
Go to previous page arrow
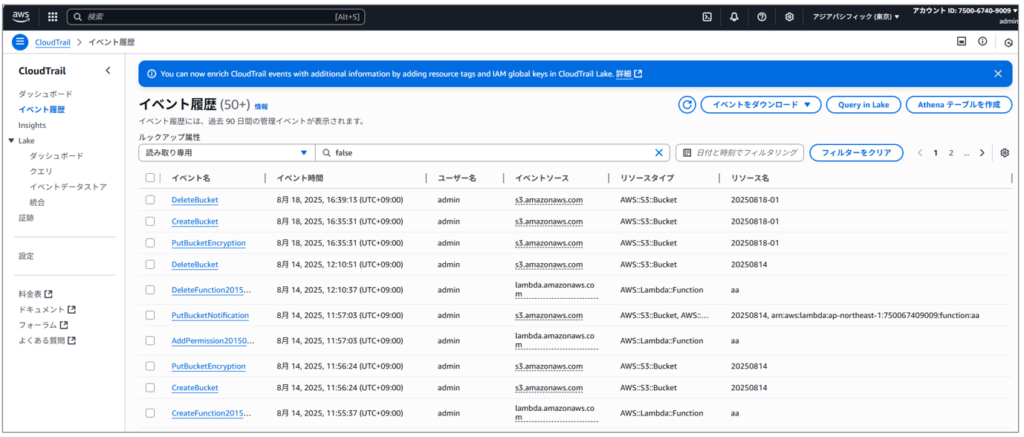920,153
